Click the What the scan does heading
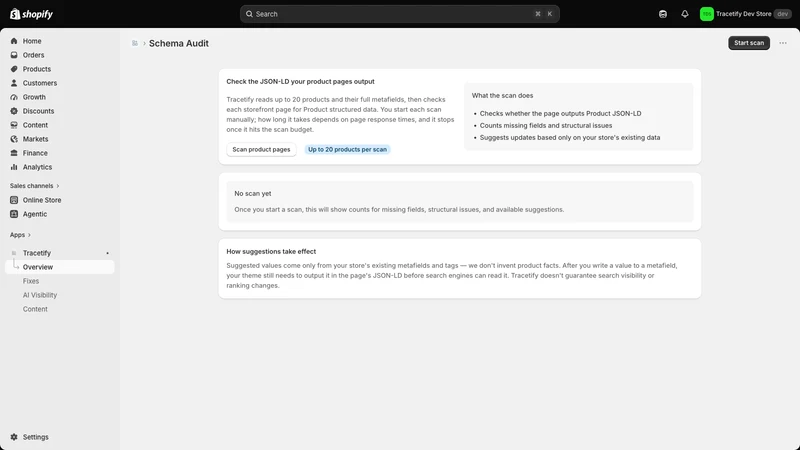Viewport: 800px width, 450px height. coord(502,95)
